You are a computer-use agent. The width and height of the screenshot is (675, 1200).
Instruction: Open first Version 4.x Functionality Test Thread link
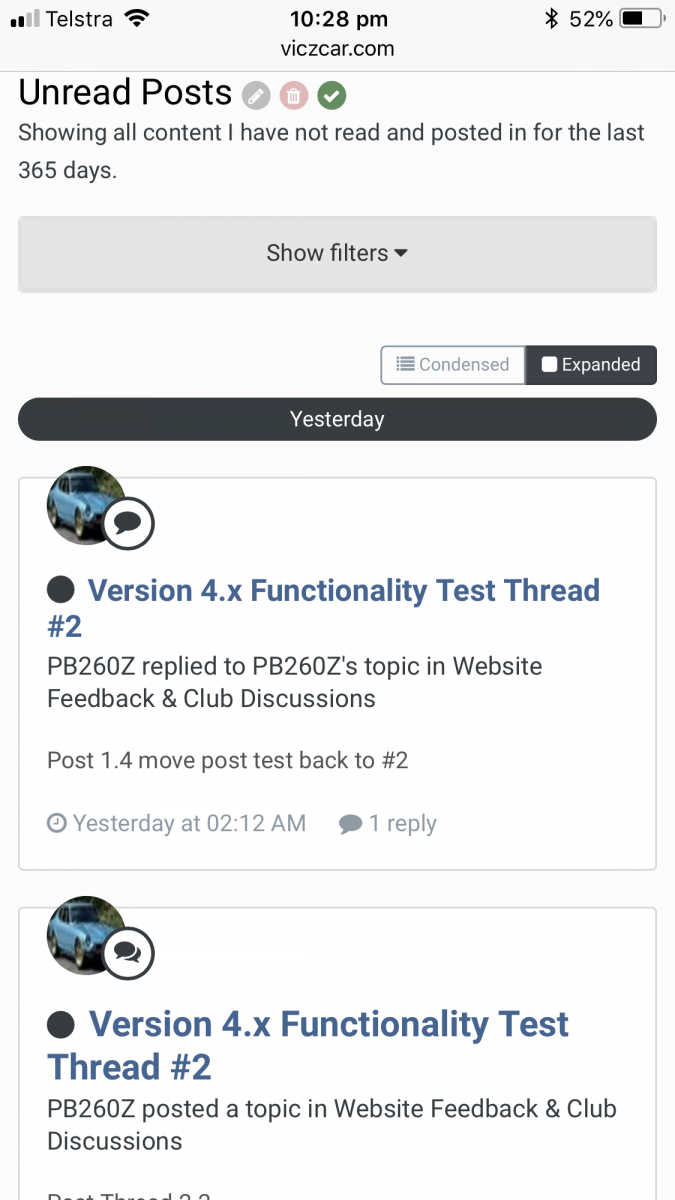343,591
